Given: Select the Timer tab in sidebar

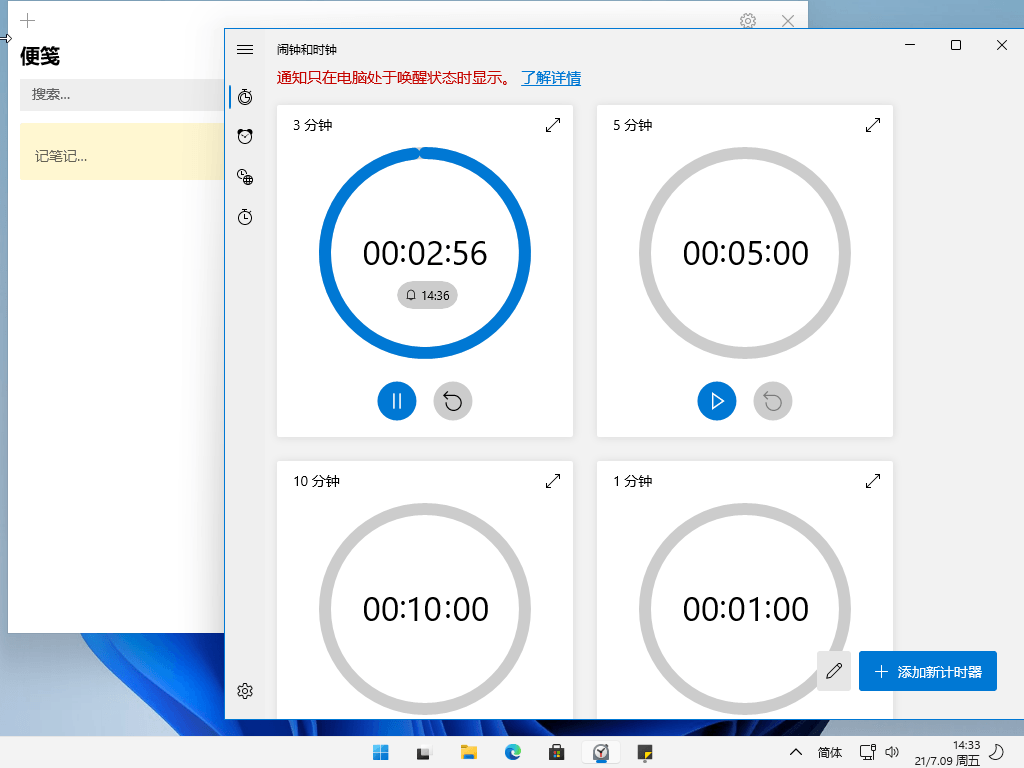Looking at the screenshot, I should [x=245, y=97].
